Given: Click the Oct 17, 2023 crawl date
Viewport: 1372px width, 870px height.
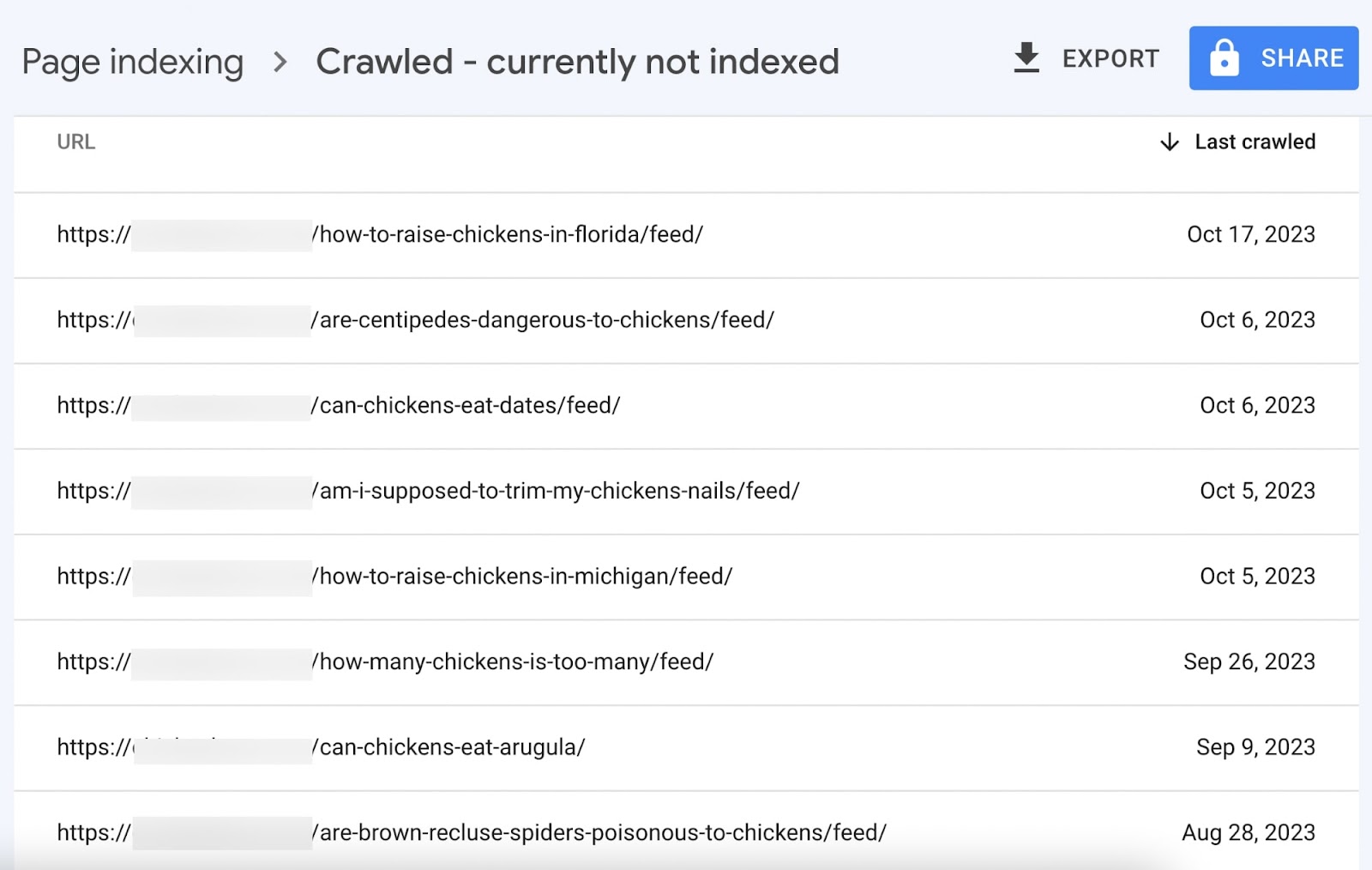Looking at the screenshot, I should 1251,234.
